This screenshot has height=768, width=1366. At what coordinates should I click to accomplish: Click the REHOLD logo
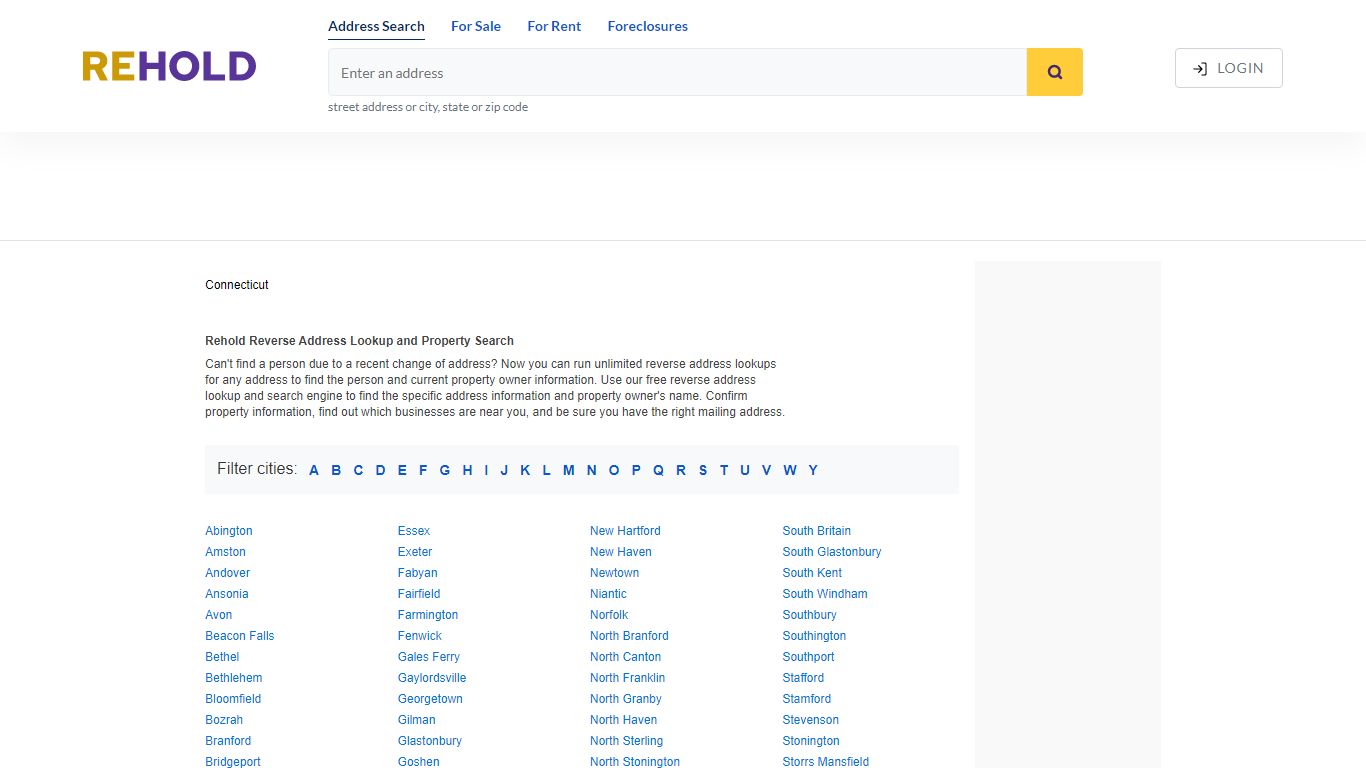pyautogui.click(x=169, y=67)
